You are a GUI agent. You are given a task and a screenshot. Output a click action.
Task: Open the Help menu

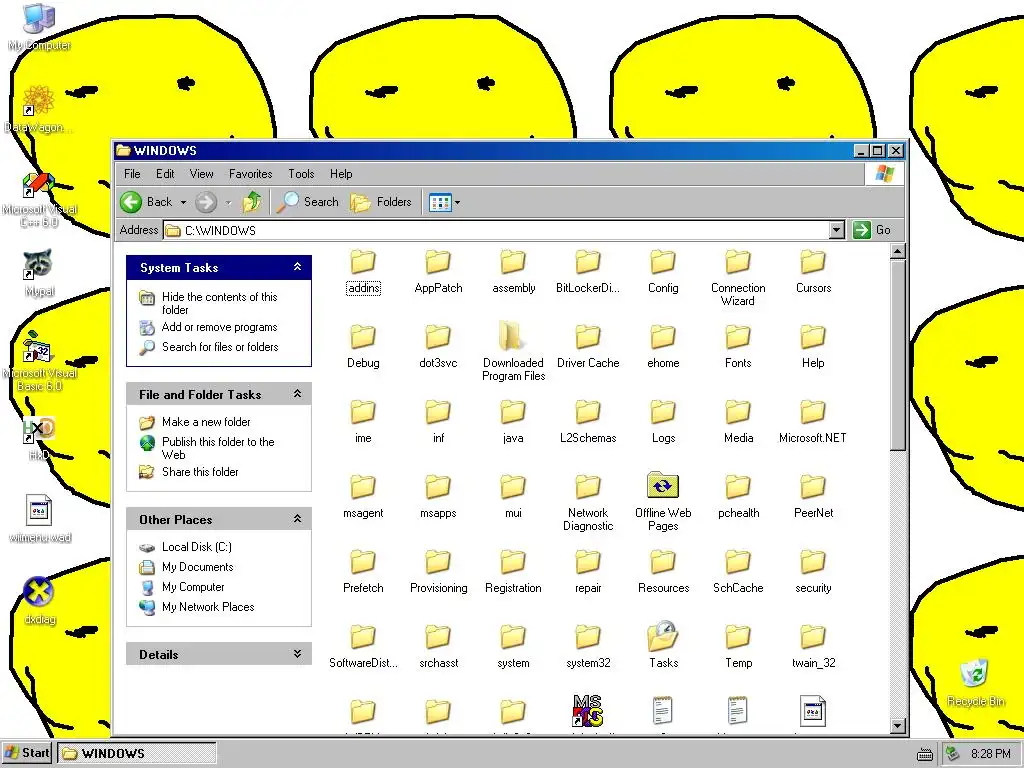tap(341, 174)
